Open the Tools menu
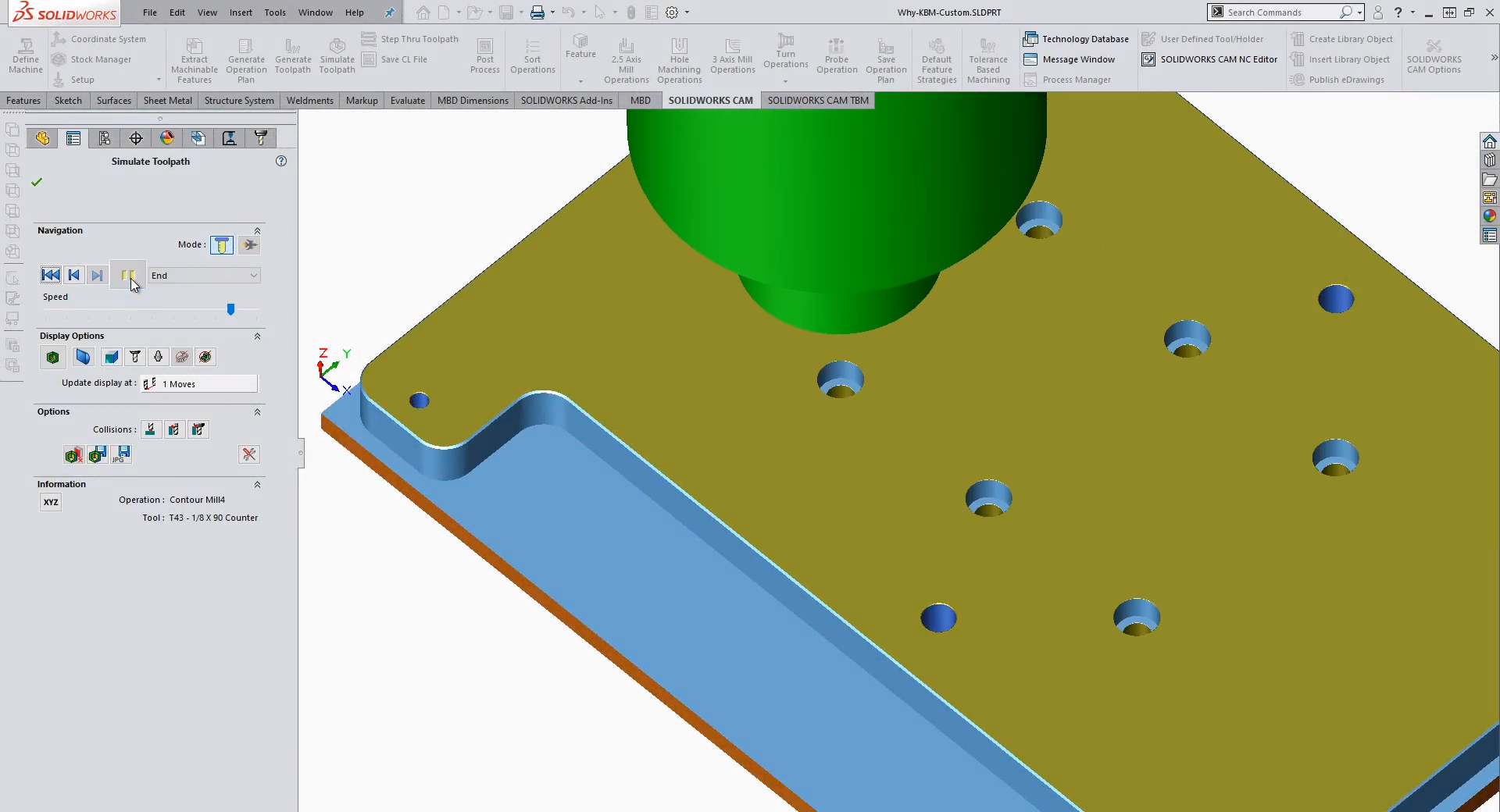Viewport: 1500px width, 812px height. tap(275, 12)
